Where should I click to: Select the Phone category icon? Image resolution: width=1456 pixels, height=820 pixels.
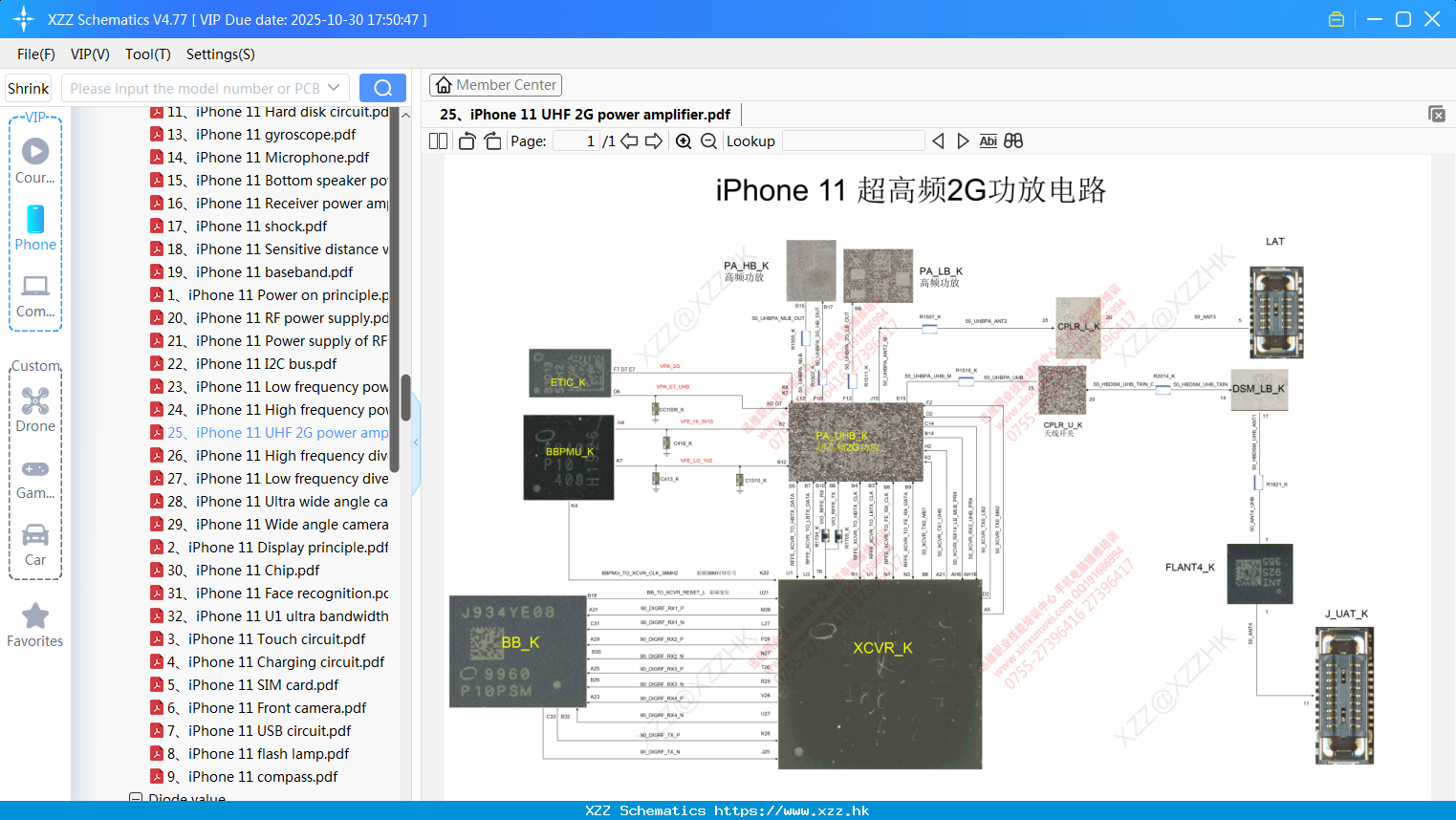click(x=35, y=228)
